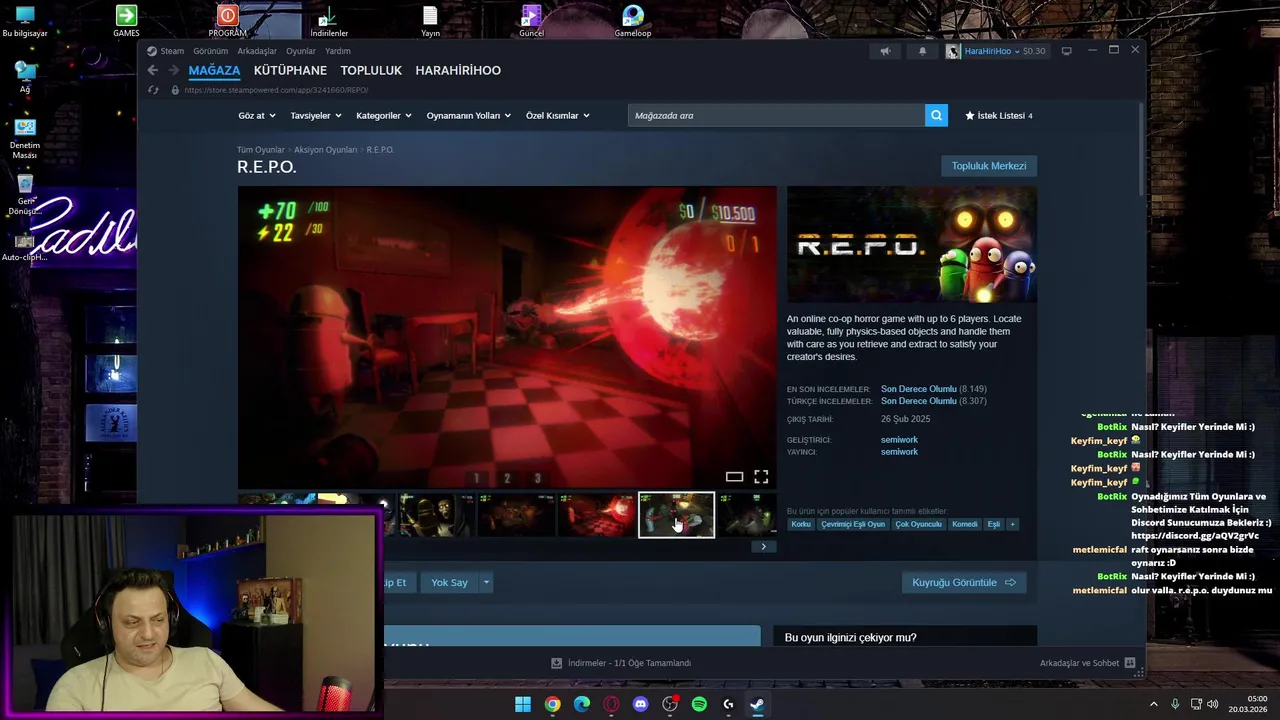Expand Göz at dropdown
The height and width of the screenshot is (720, 1280).
255,115
